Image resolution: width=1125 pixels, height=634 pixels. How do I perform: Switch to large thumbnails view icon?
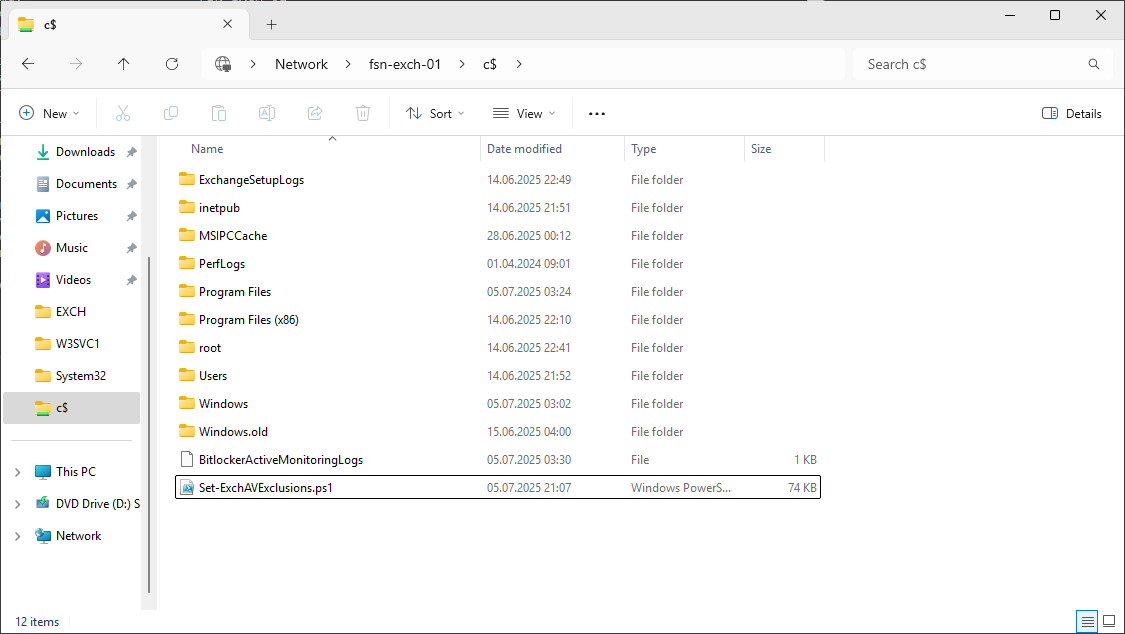(1109, 621)
